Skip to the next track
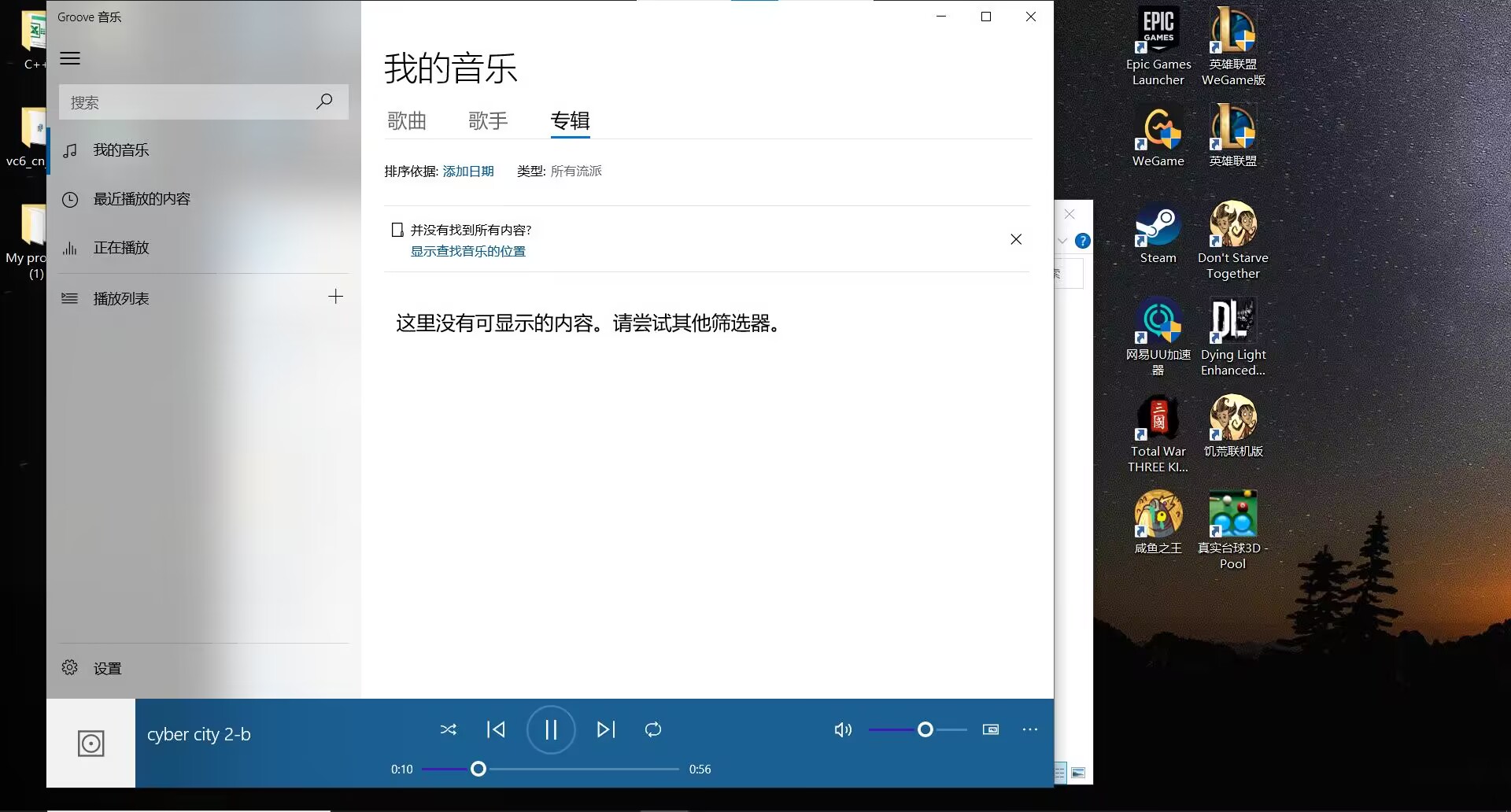The image size is (1511, 812). (x=605, y=729)
